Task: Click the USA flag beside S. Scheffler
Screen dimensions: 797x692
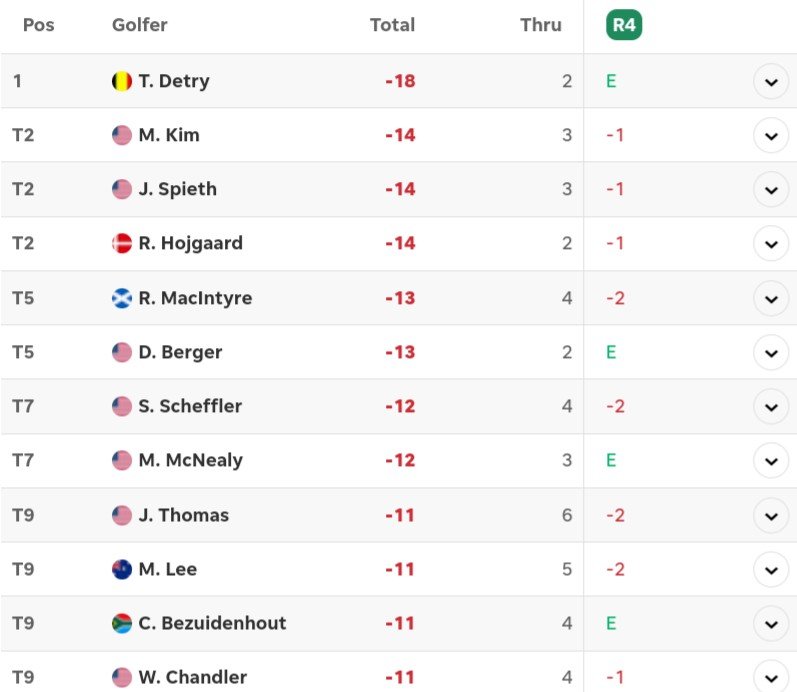Action: click(121, 406)
